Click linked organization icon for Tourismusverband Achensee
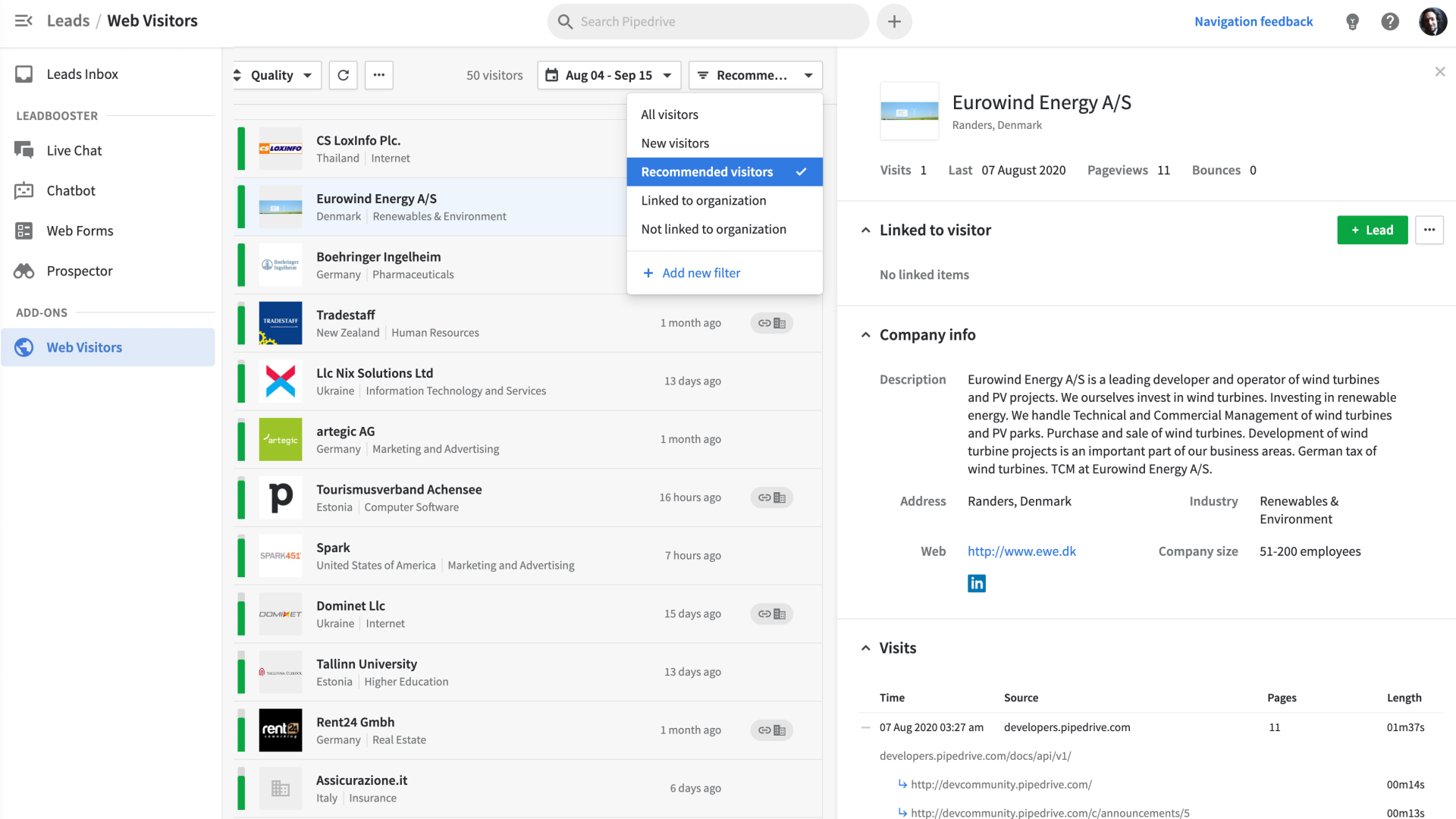 (x=772, y=497)
